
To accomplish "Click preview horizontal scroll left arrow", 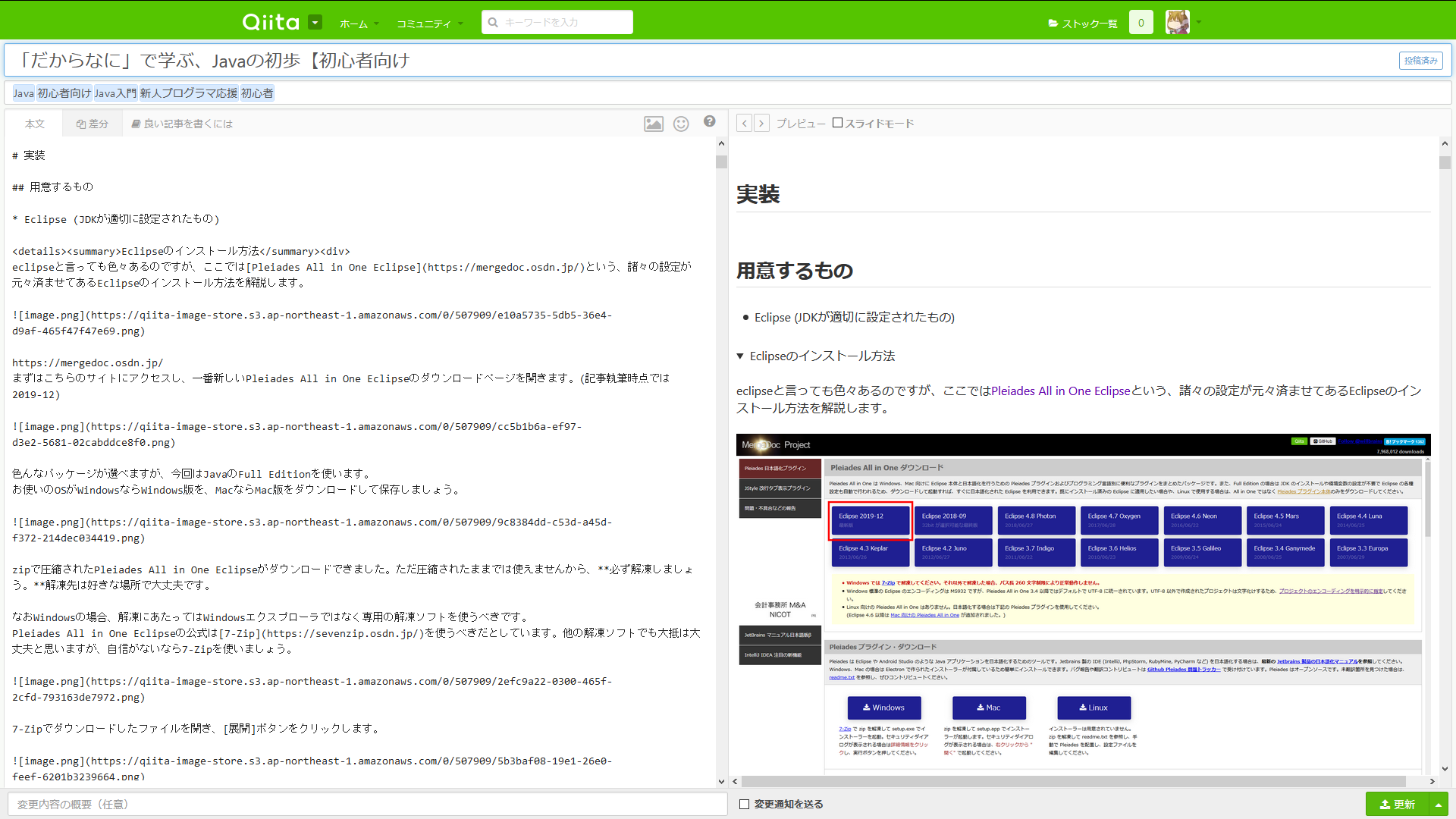I will [x=735, y=781].
